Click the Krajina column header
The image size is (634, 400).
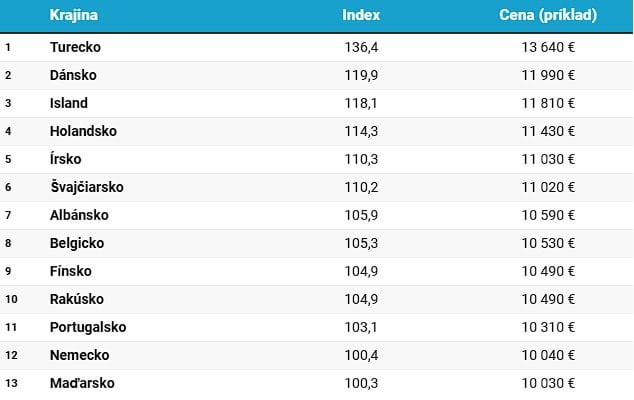74,16
